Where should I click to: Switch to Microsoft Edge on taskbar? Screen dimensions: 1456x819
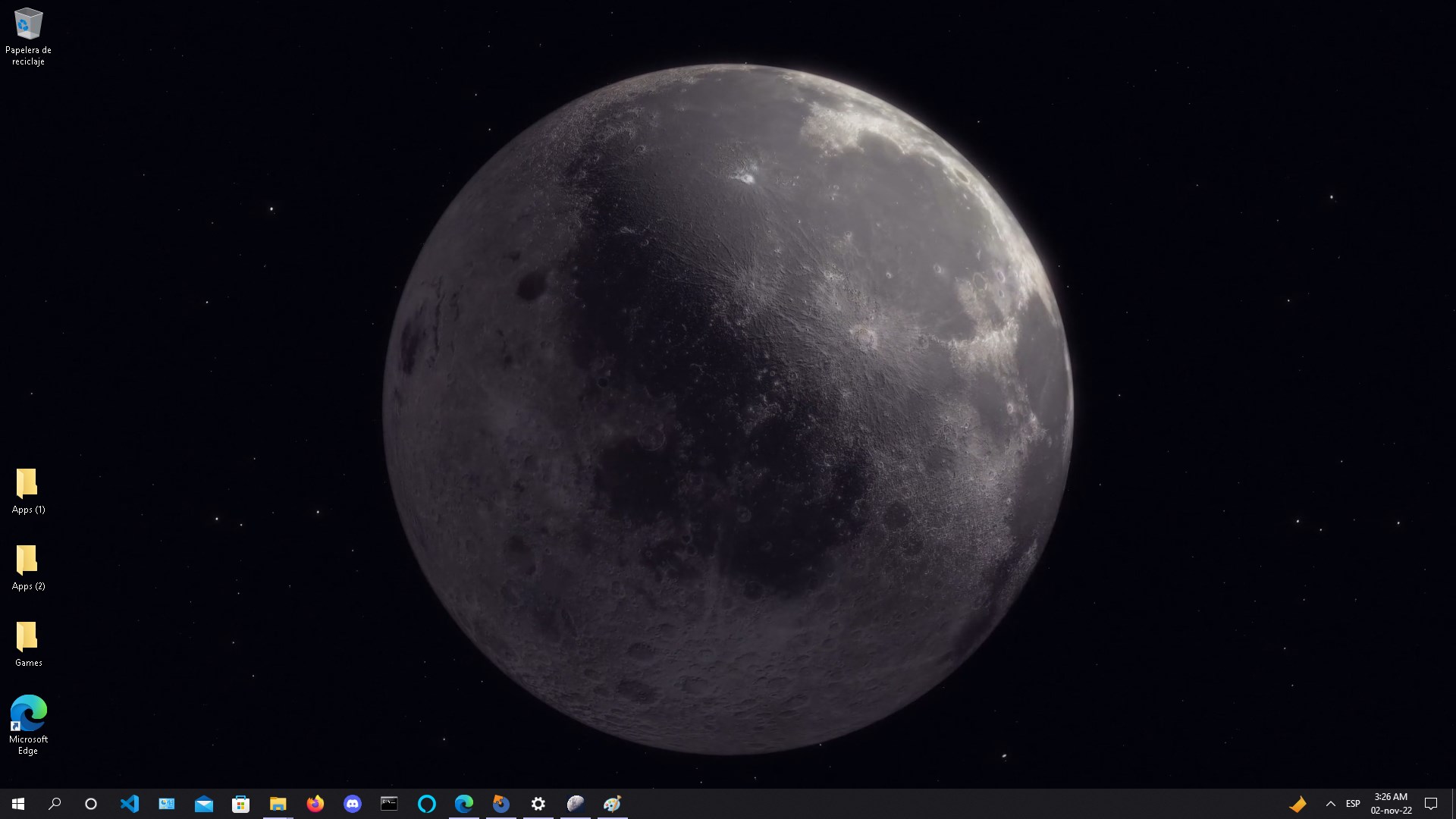(463, 804)
